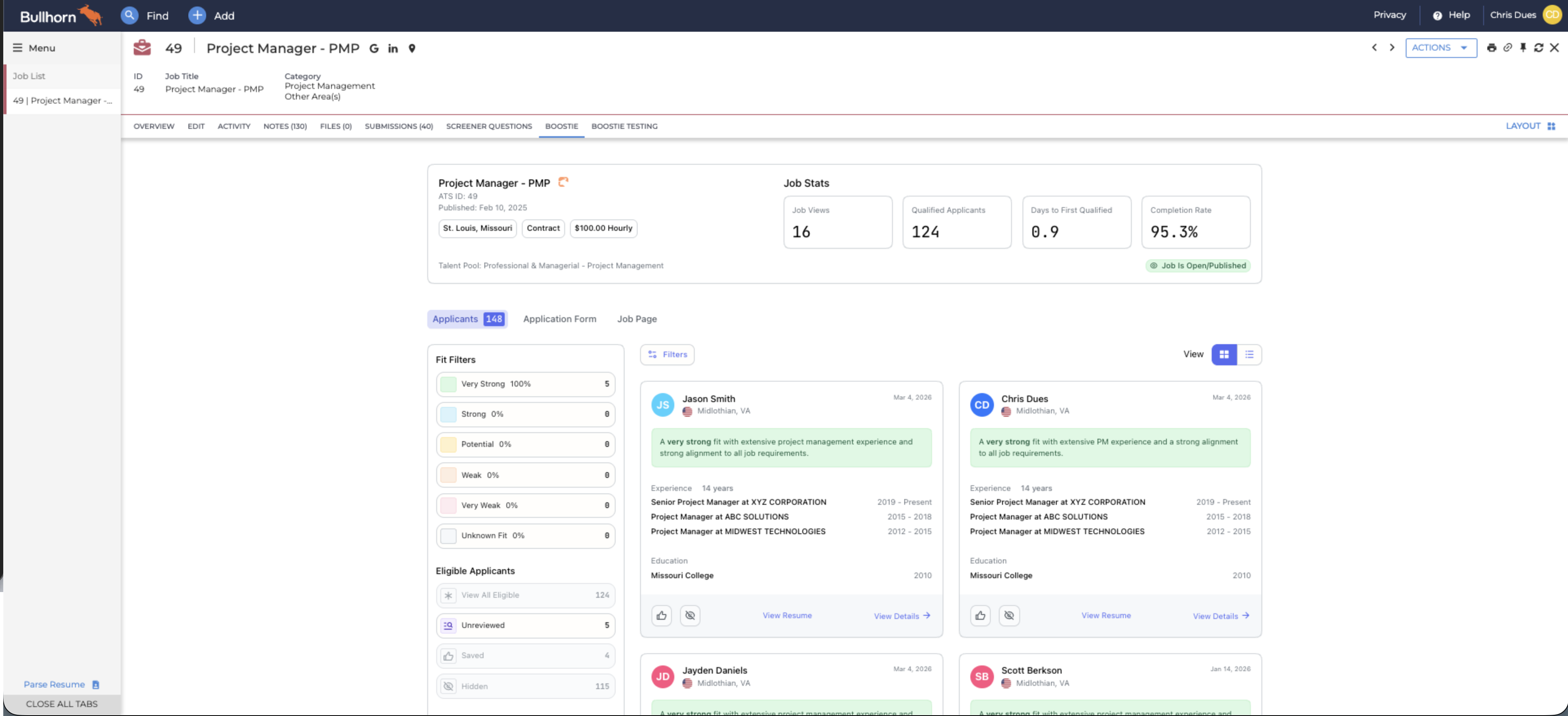The height and width of the screenshot is (716, 1568).
Task: Print the job record via printer icon
Action: 1491,47
